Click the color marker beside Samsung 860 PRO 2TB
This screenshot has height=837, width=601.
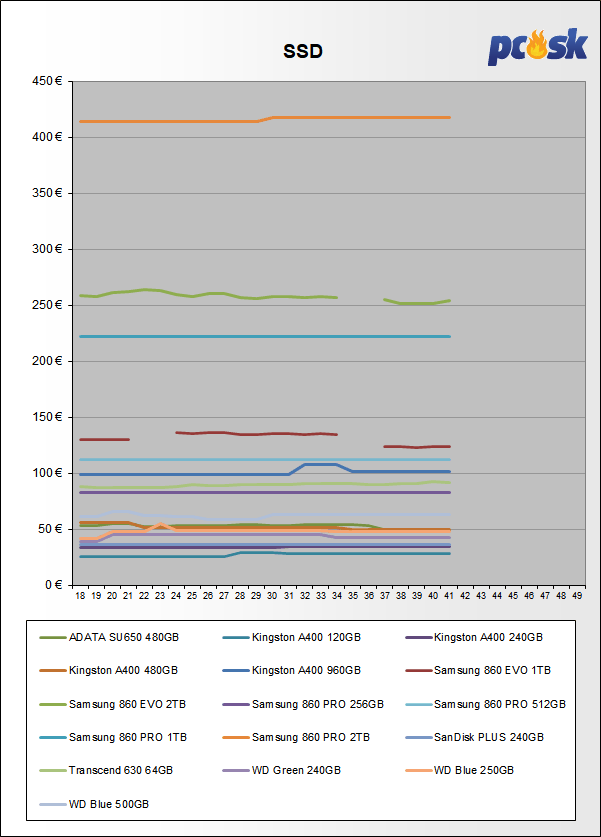[x=235, y=738]
